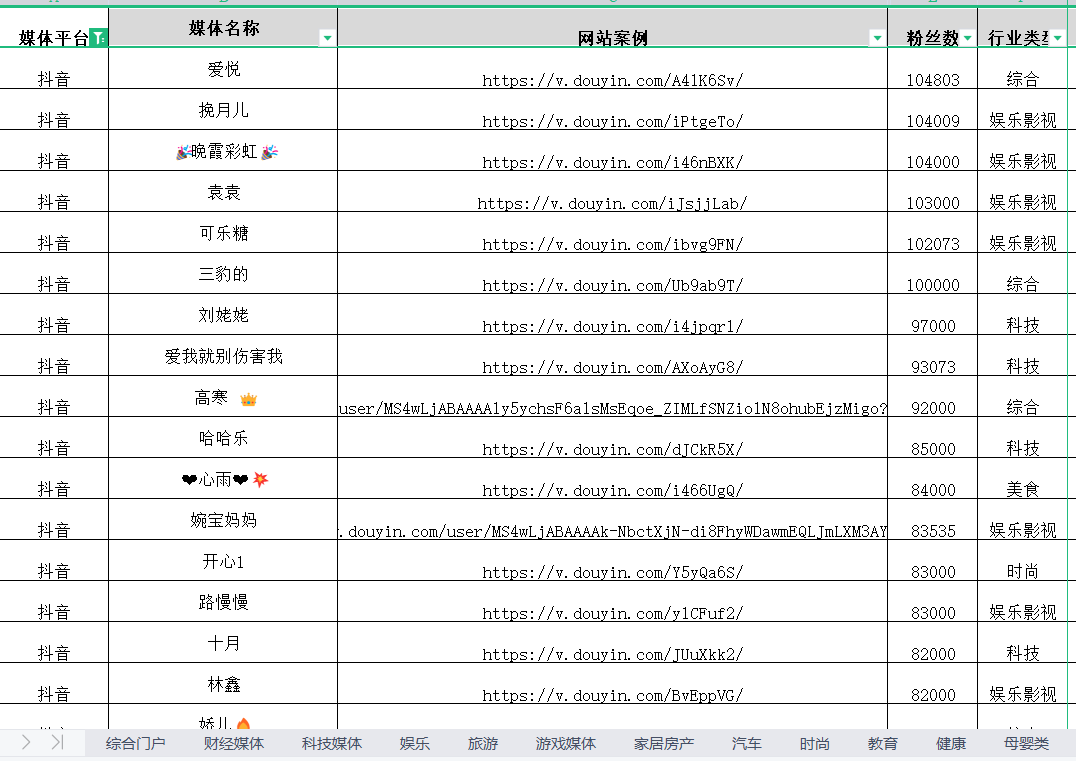Select the 网站案例 column header

pyautogui.click(x=612, y=38)
